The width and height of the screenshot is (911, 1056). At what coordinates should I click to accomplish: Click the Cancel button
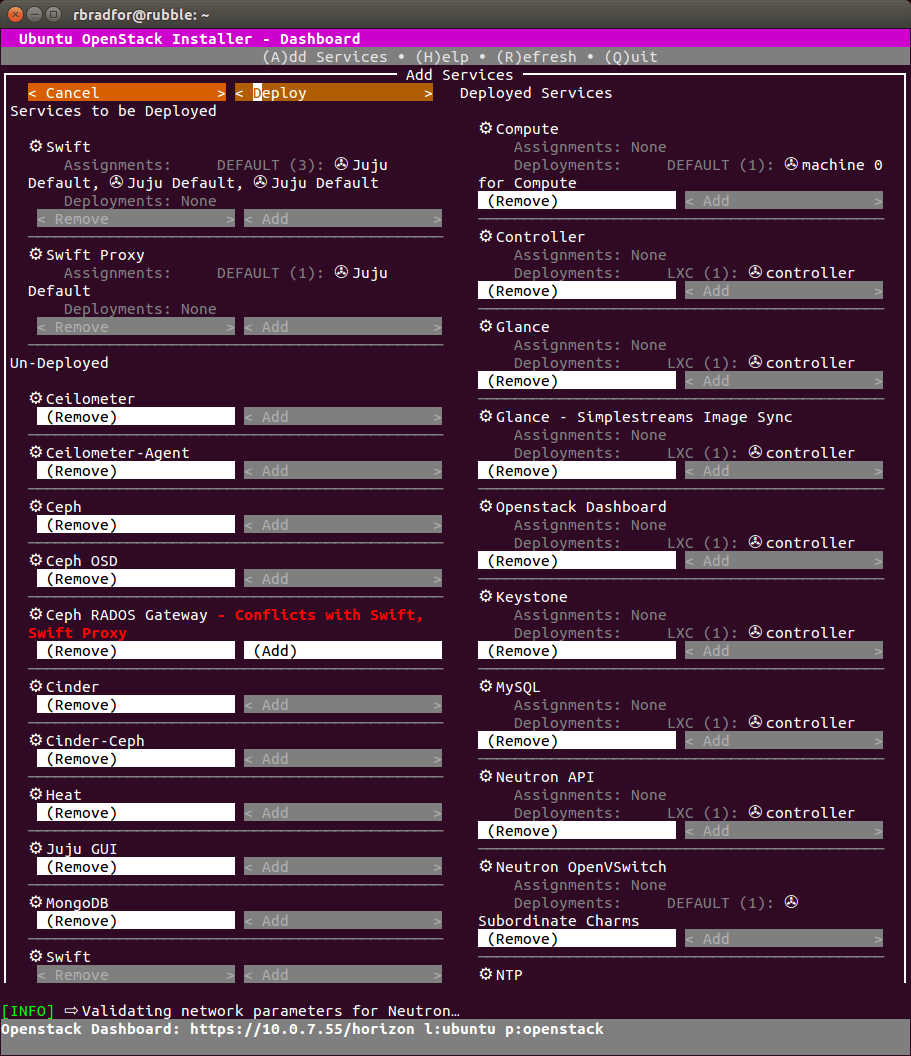[127, 92]
